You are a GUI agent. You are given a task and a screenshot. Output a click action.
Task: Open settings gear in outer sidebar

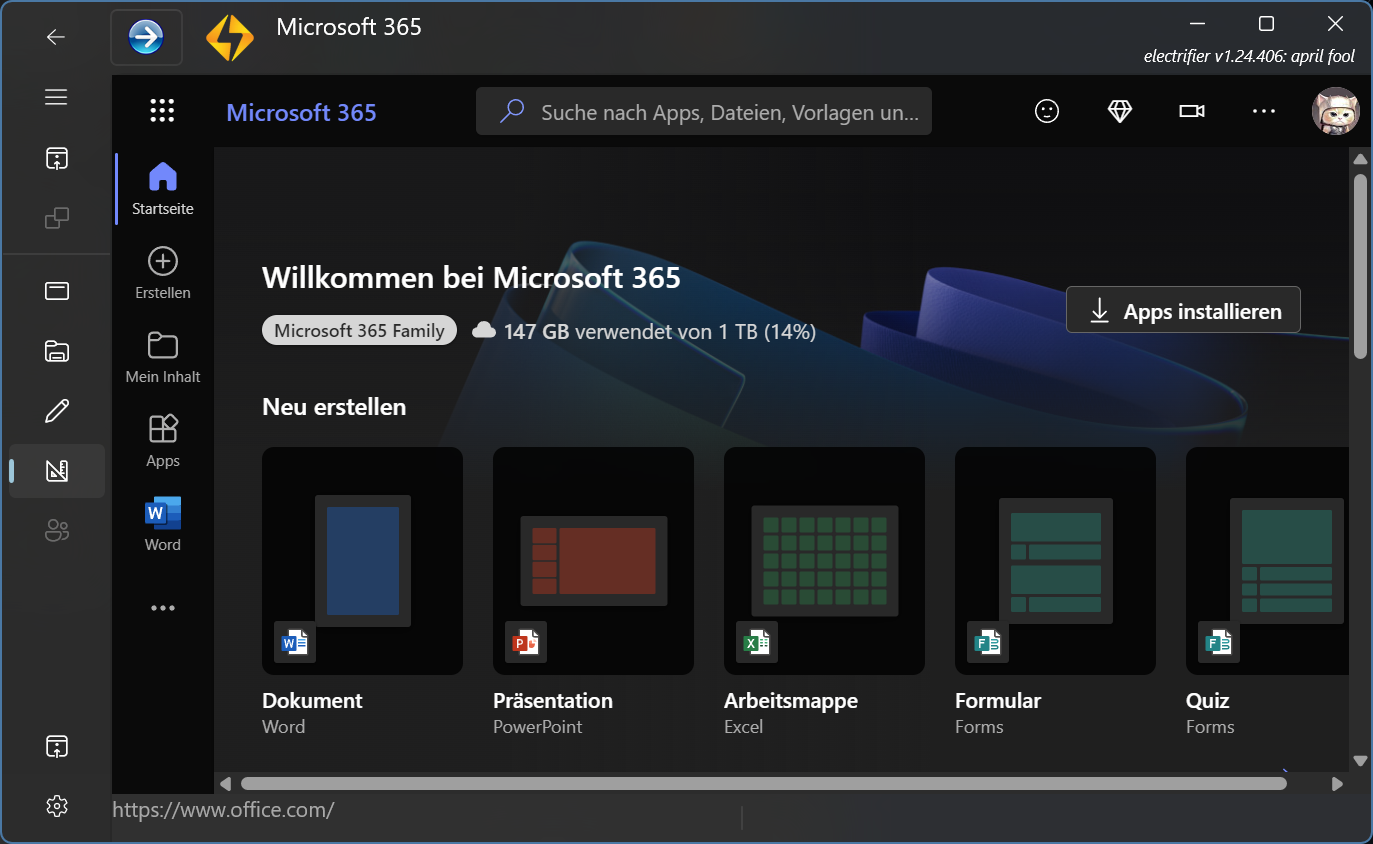pos(57,806)
